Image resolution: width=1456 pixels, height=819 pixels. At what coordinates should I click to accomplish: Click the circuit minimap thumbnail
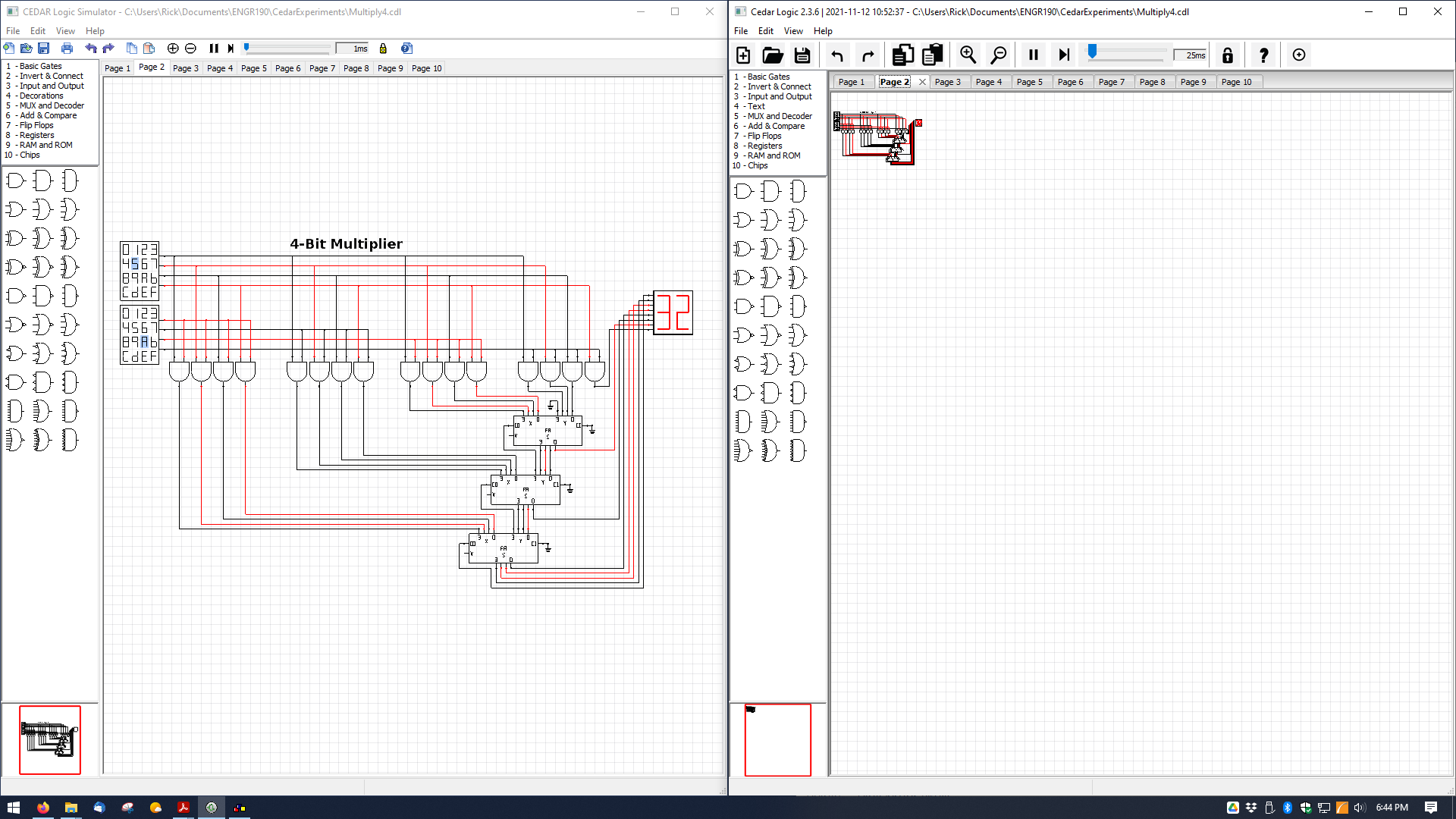[49, 739]
